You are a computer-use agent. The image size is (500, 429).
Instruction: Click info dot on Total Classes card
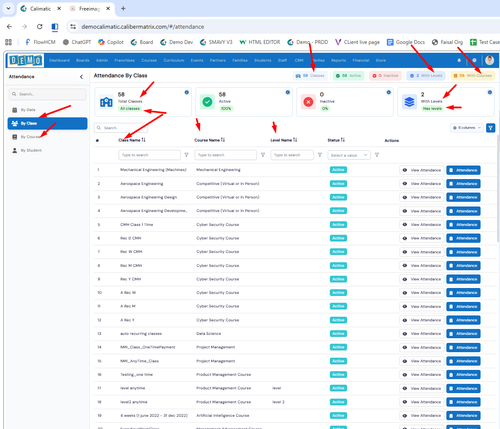187,92
